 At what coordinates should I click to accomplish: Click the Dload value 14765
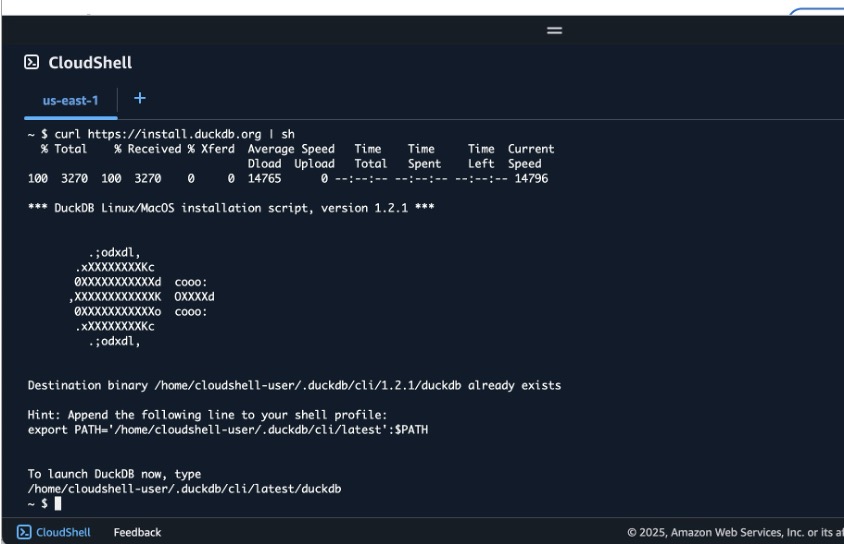click(x=264, y=179)
